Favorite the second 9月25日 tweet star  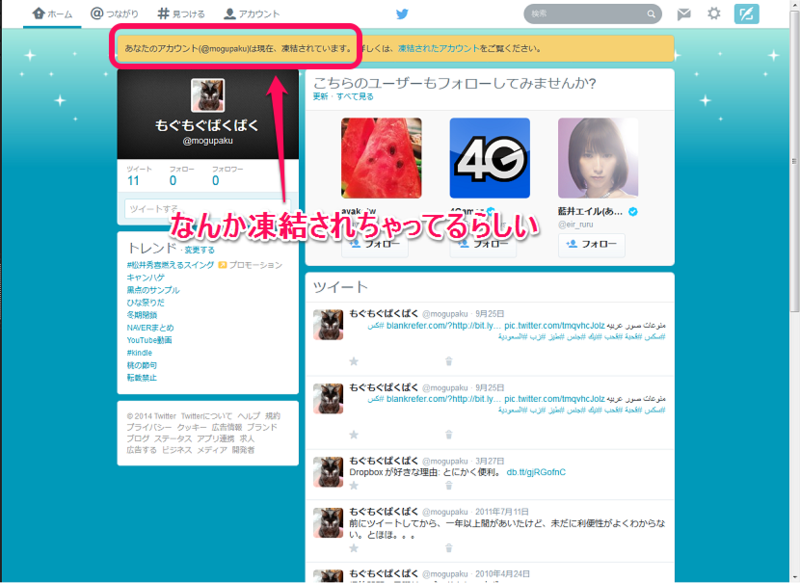pyautogui.click(x=354, y=435)
